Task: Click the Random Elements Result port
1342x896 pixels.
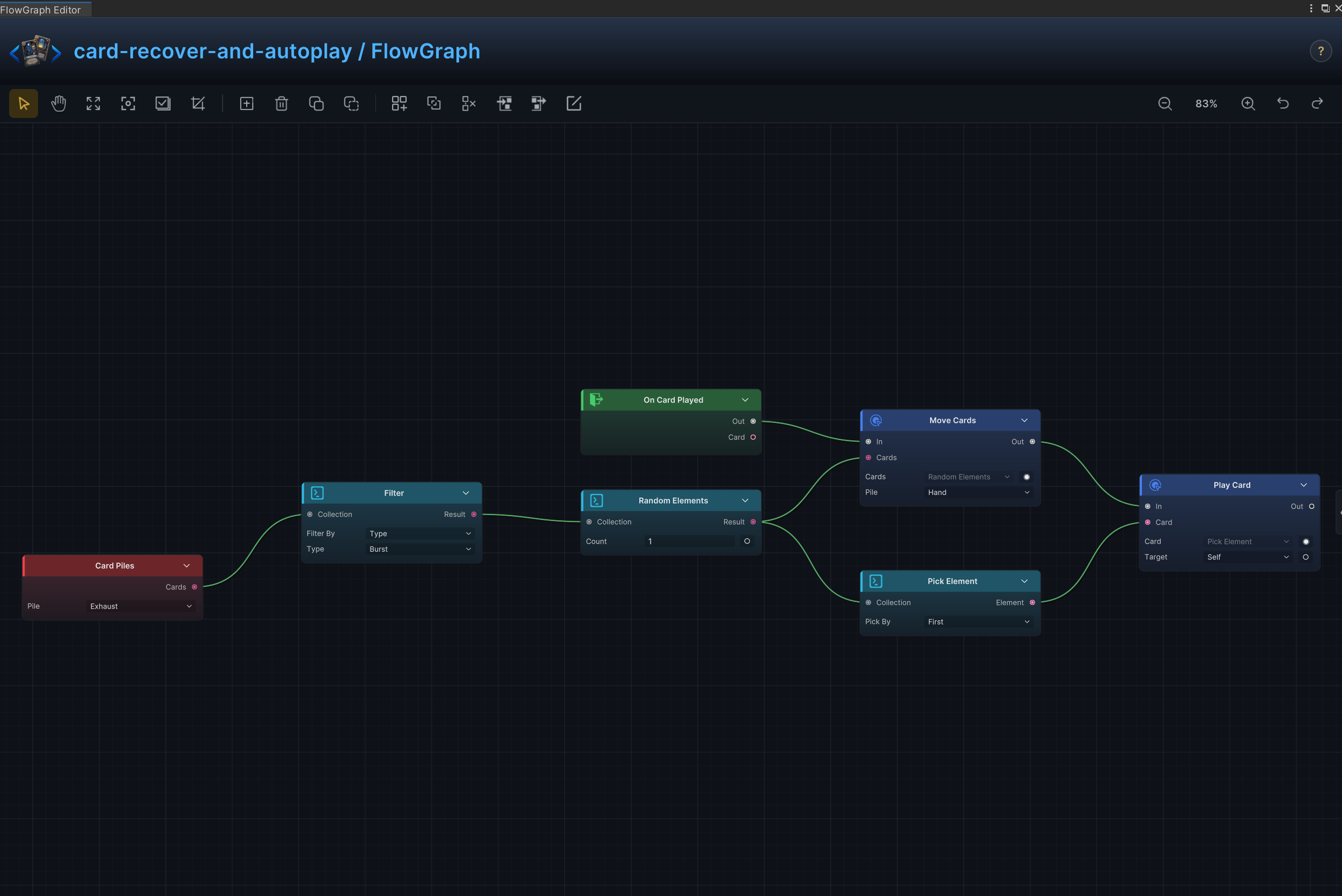Action: (753, 522)
